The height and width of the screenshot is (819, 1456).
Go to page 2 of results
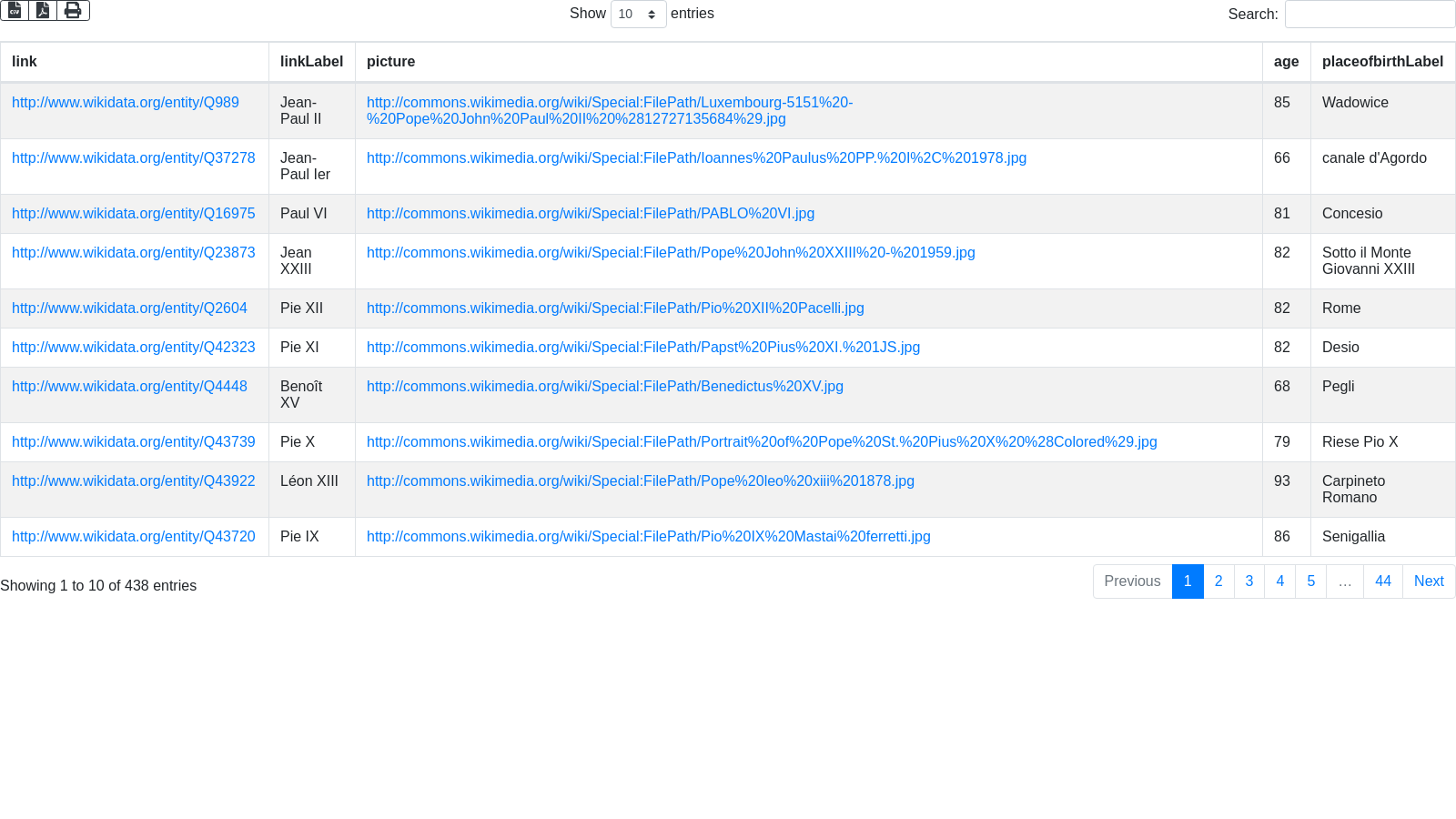(1218, 581)
